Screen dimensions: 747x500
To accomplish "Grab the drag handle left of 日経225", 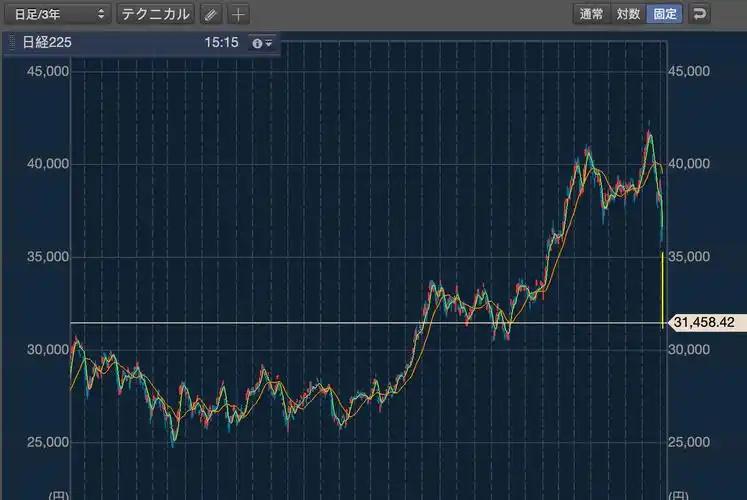I will click(x=12, y=42).
